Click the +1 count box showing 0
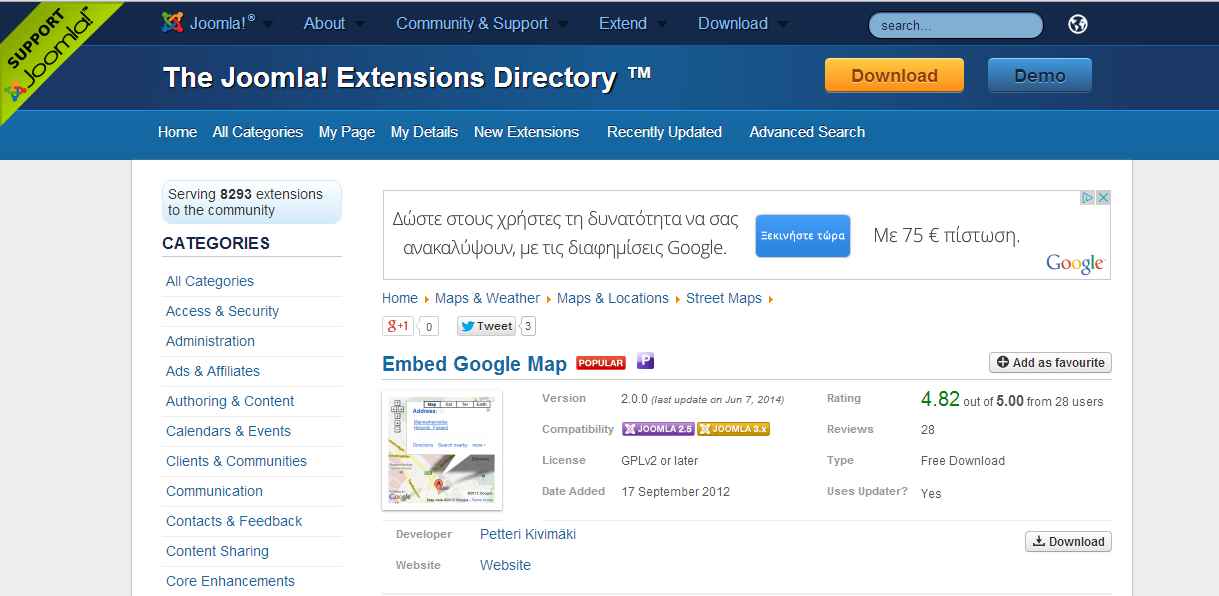 pos(429,326)
